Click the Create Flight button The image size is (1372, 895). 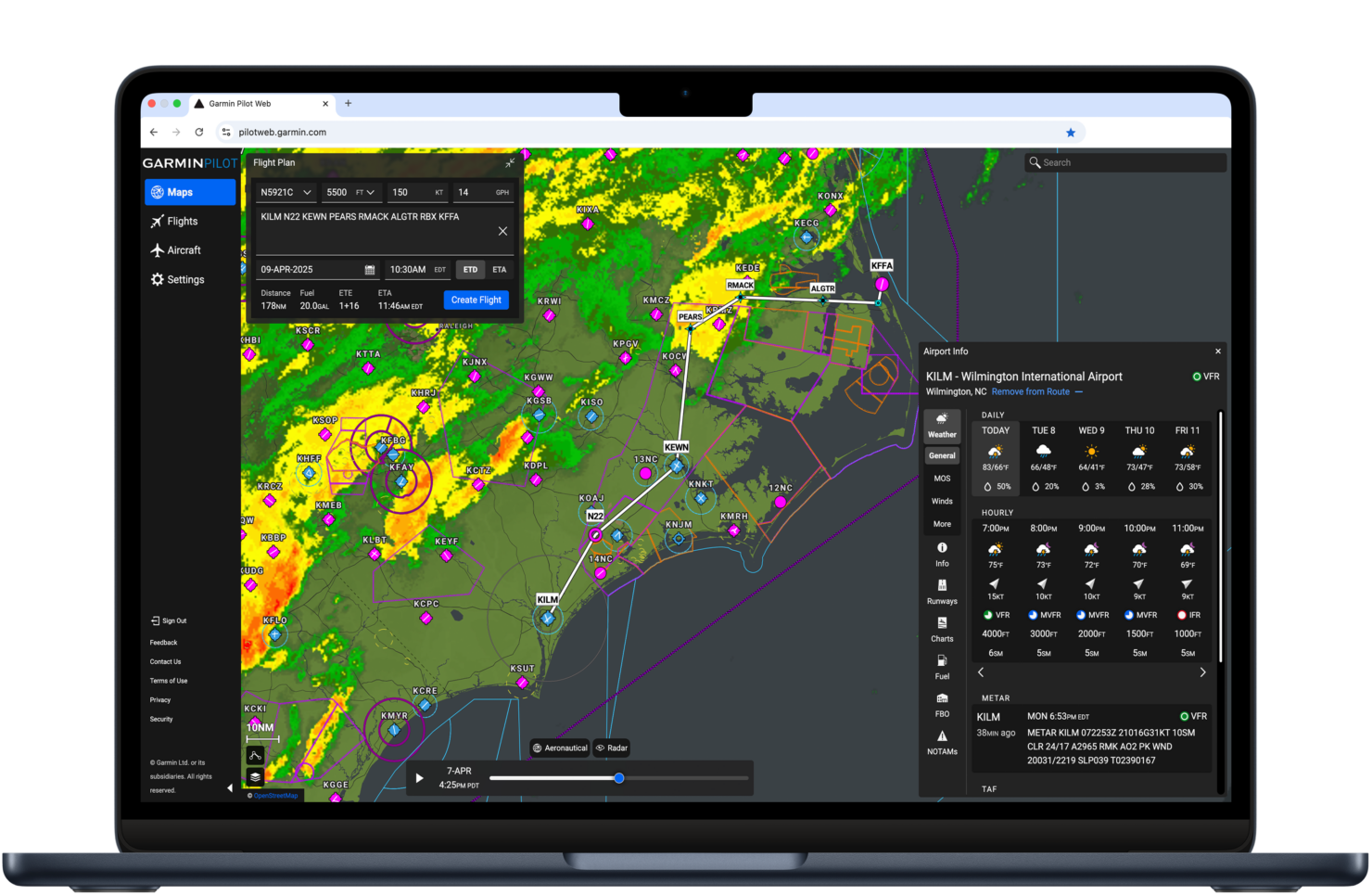click(x=476, y=300)
